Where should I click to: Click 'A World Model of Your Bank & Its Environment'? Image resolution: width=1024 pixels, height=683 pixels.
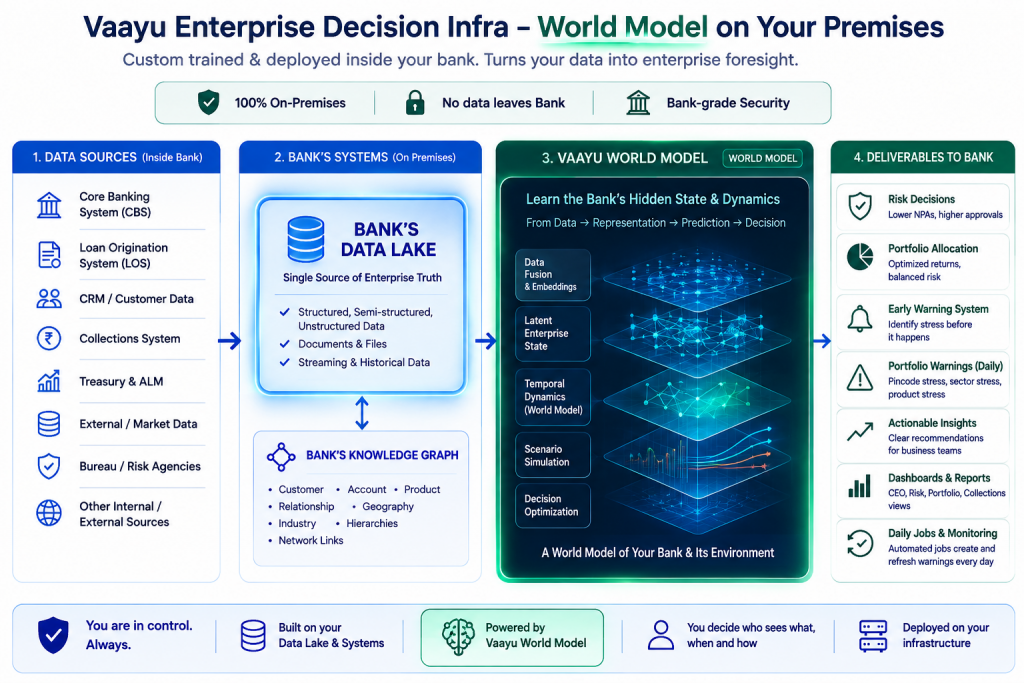point(658,552)
